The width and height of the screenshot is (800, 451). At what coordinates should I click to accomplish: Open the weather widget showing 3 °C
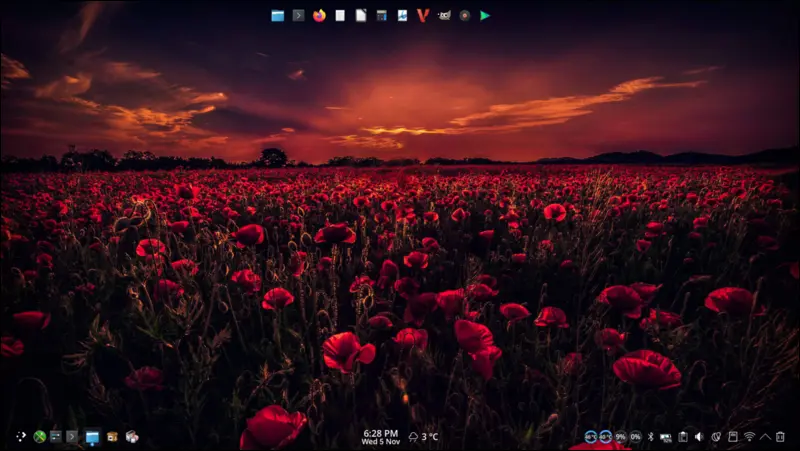(423, 437)
